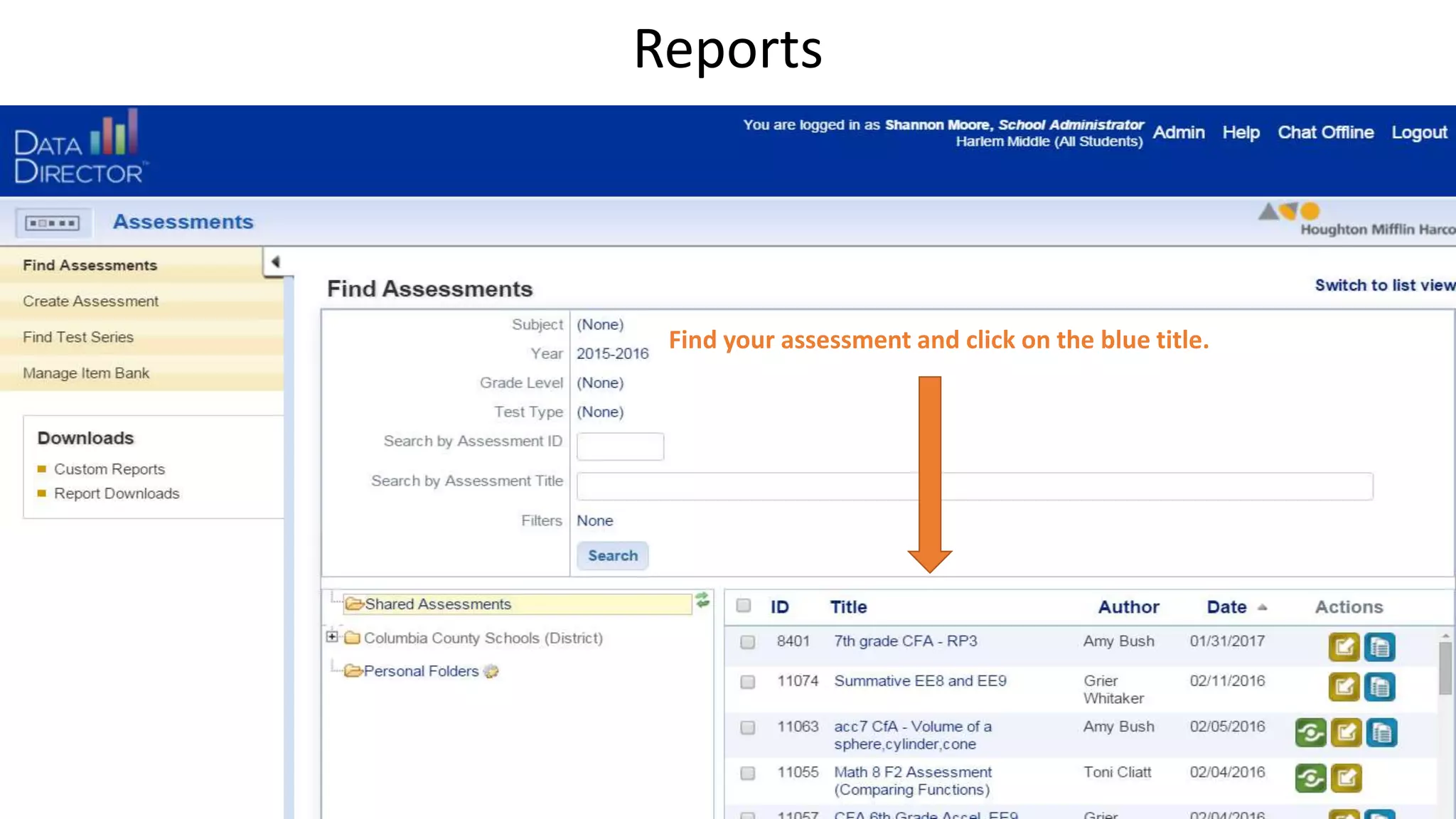
Task: Select the Personal Folders tree item
Action: [x=421, y=671]
